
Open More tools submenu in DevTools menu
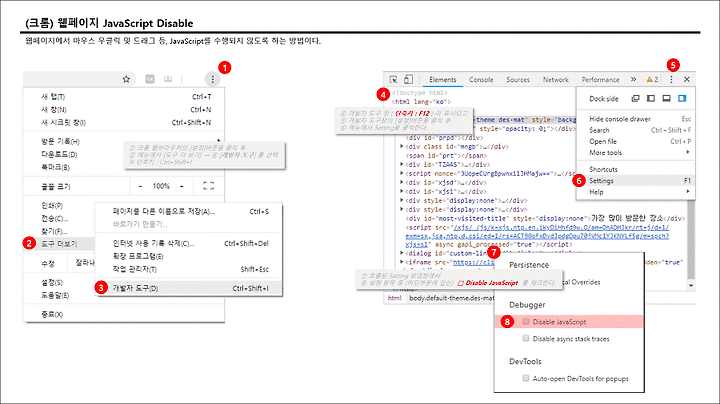coord(636,152)
